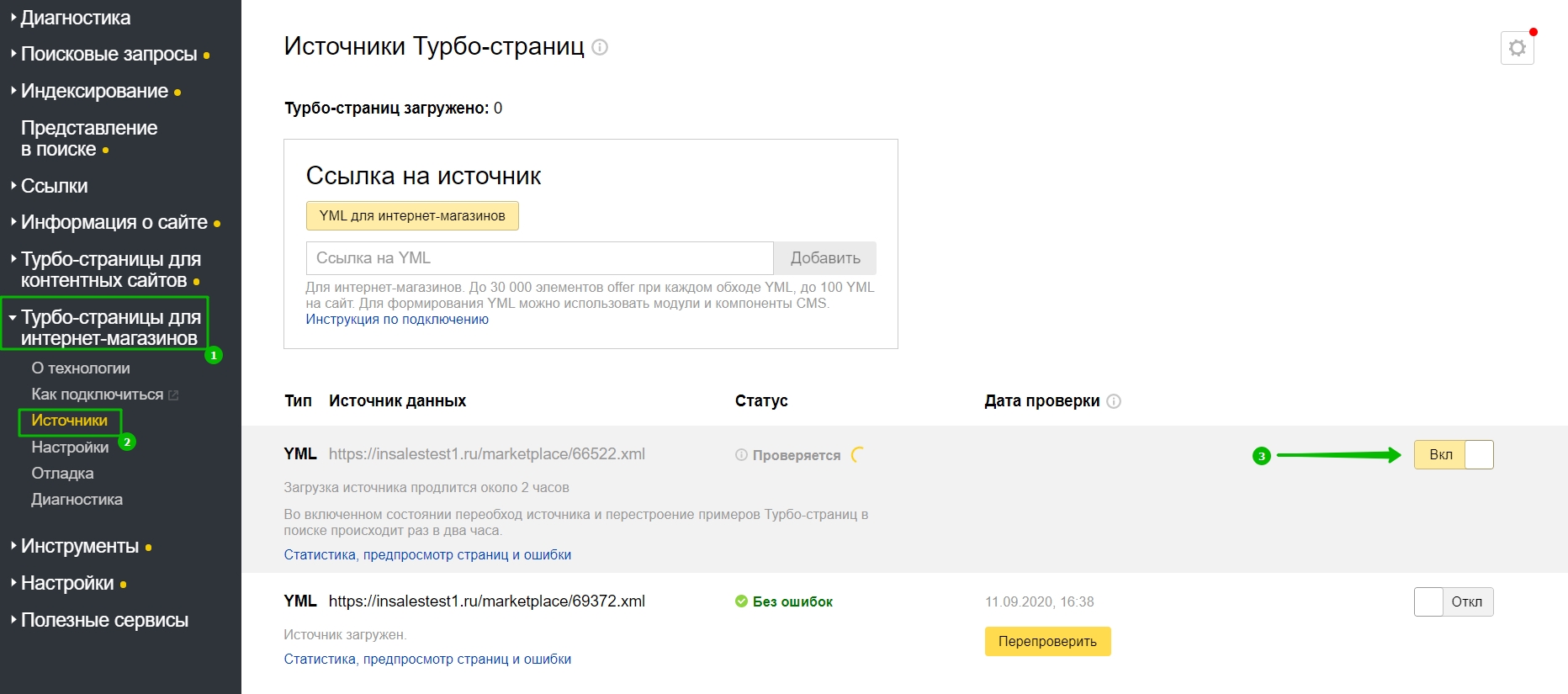Expand the Диагностика sidebar section
Image resolution: width=1568 pixels, height=694 pixels.
(75, 18)
